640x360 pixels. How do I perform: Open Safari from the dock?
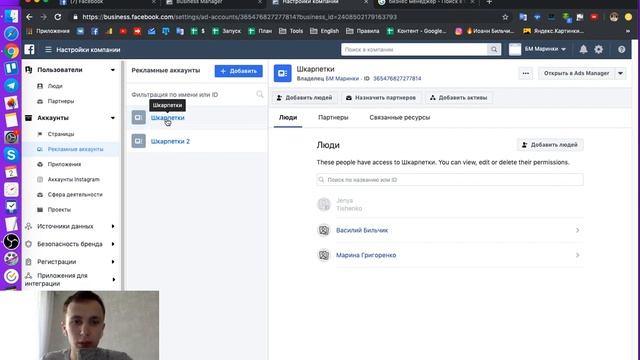(x=11, y=33)
